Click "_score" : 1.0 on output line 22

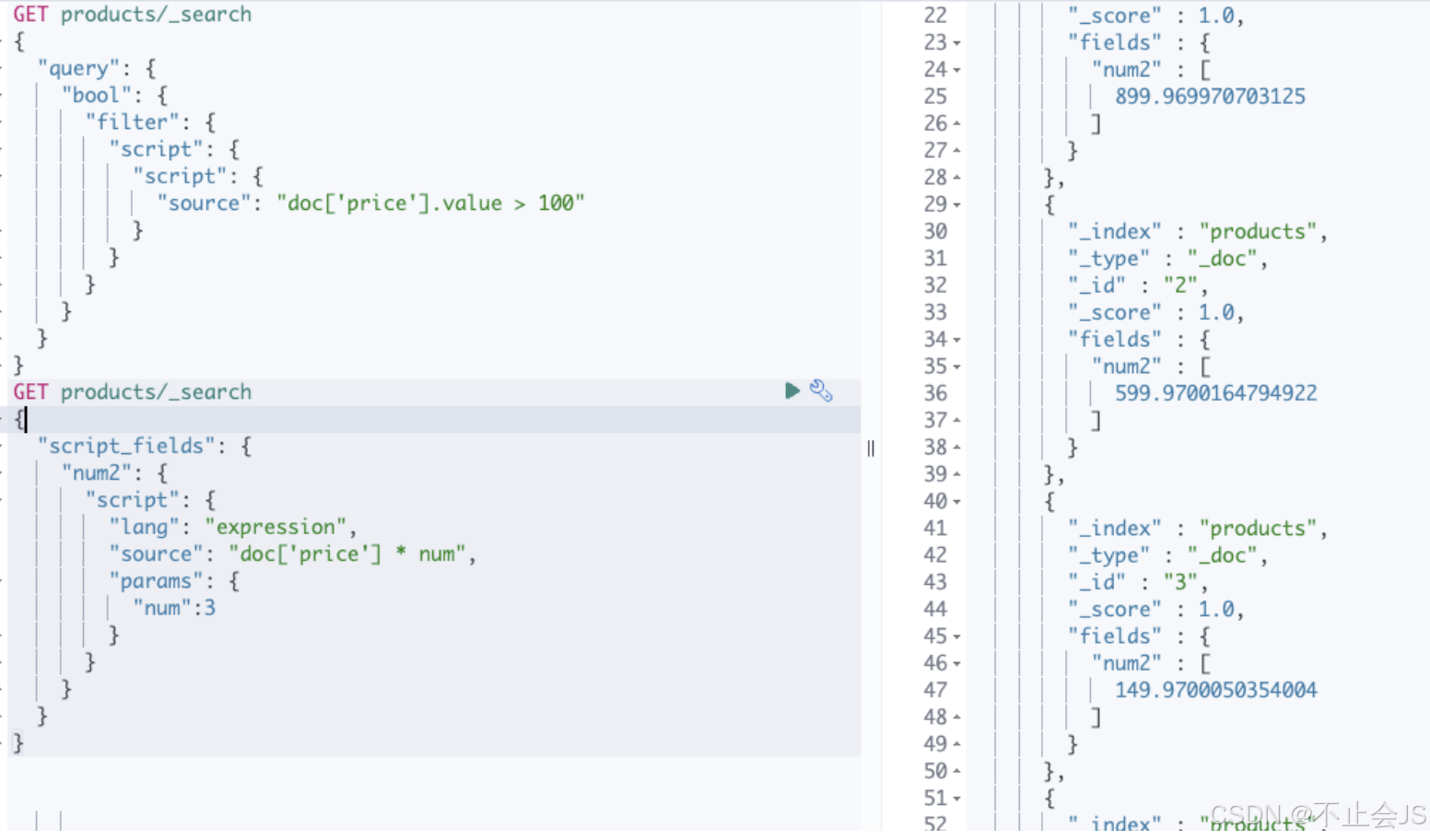1155,16
